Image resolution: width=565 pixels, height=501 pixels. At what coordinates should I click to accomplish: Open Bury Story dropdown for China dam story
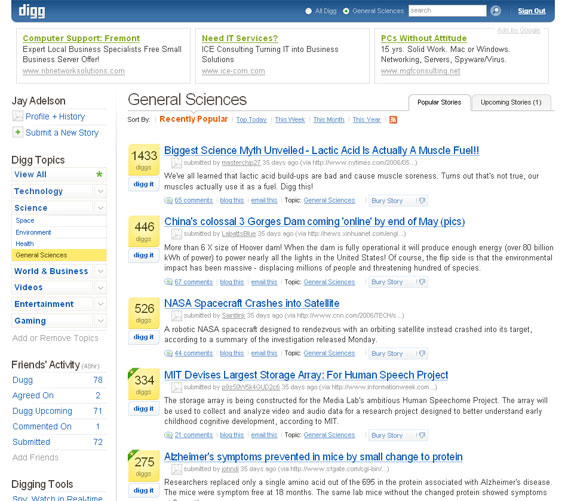click(x=387, y=282)
